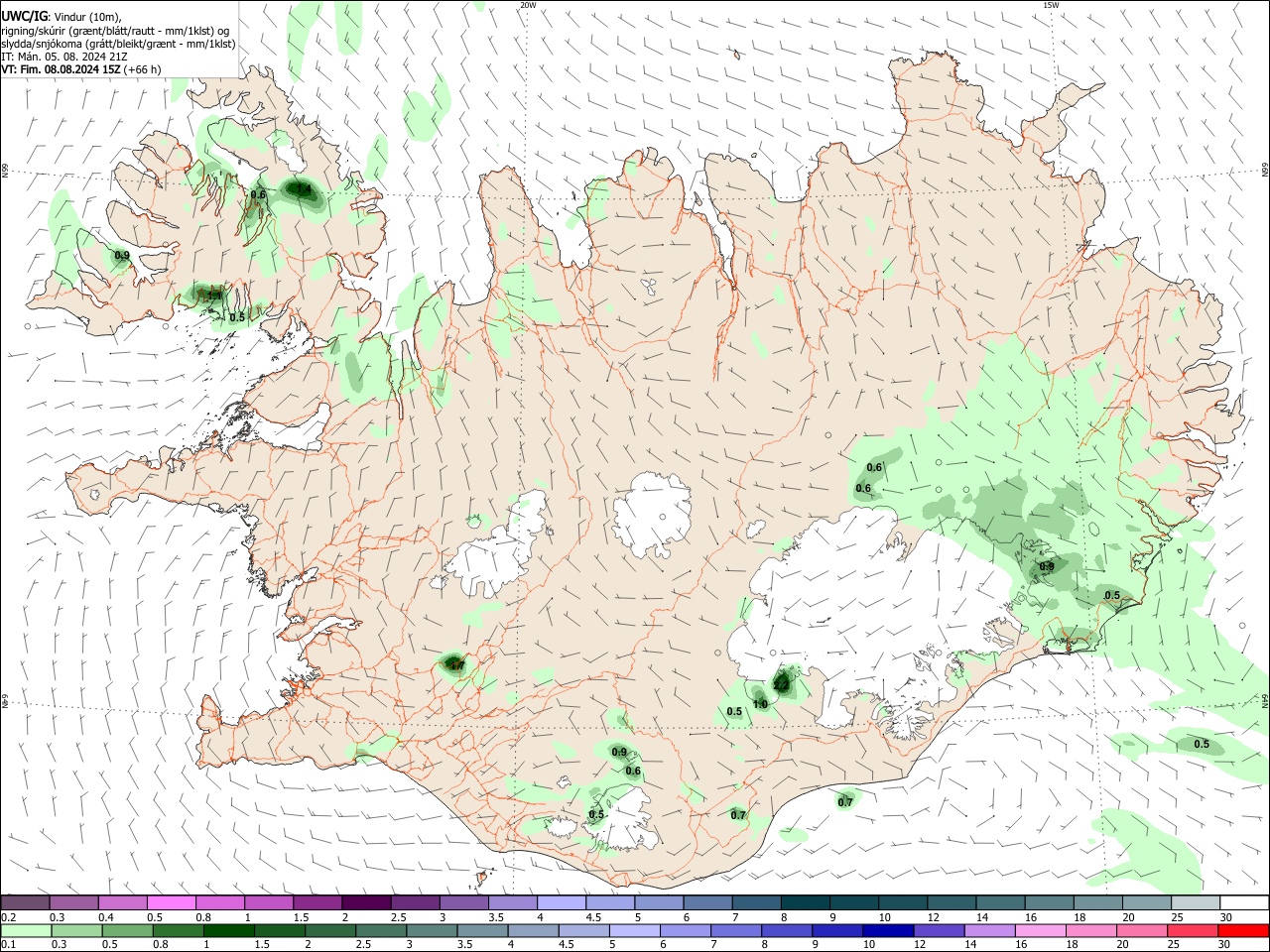The height and width of the screenshot is (952, 1270).
Task: Select the white swatch at upper-row 30
Action: tap(1244, 902)
